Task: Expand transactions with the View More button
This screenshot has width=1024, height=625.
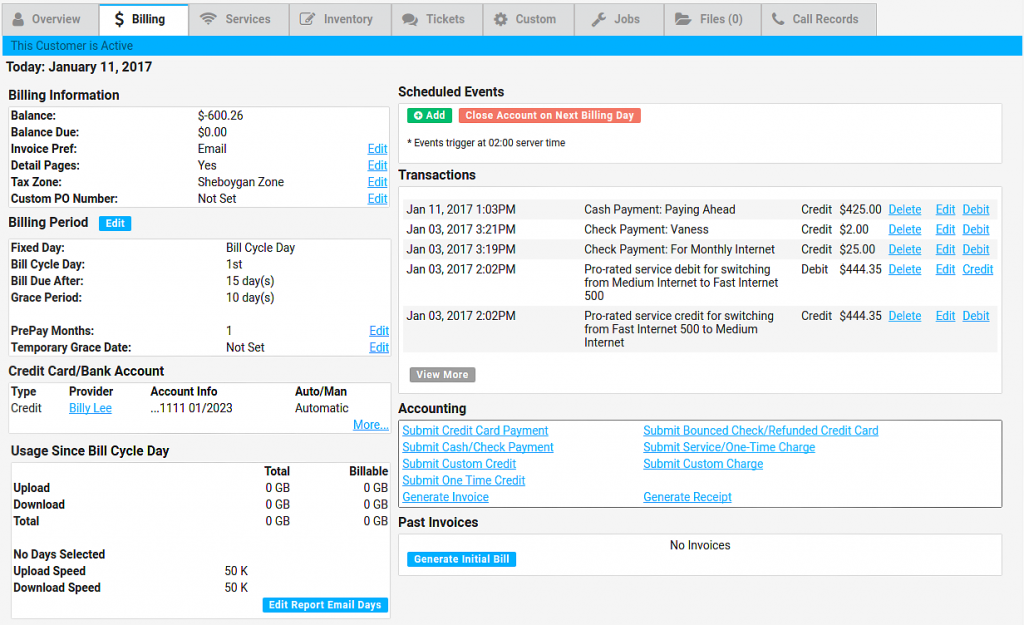Action: tap(442, 374)
